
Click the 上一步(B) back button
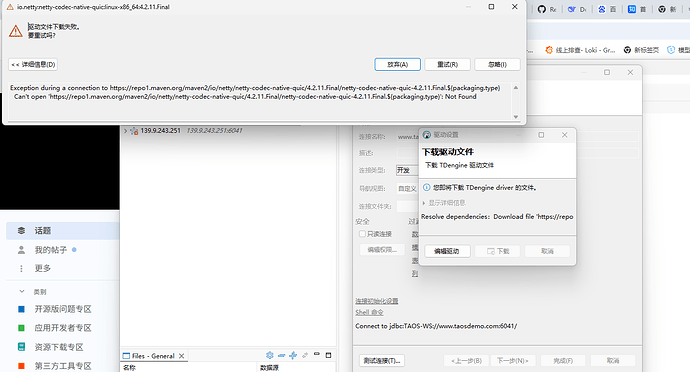coord(466,361)
